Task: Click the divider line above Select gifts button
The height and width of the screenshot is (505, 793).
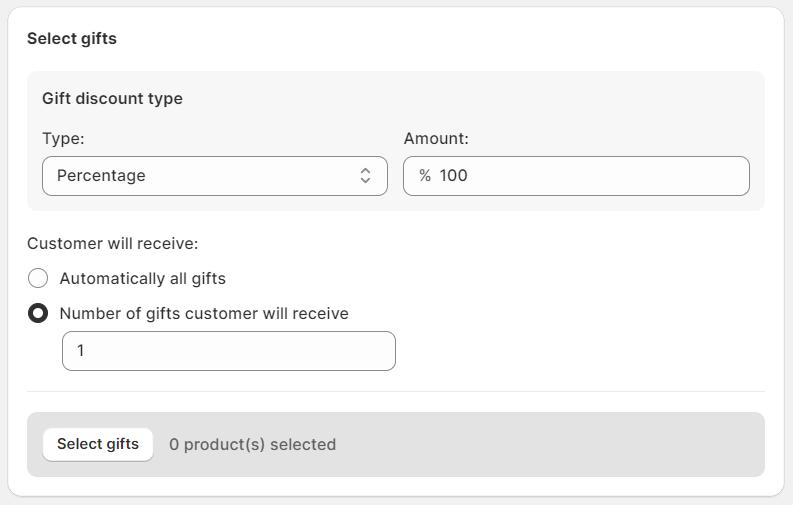Action: [x=396, y=391]
